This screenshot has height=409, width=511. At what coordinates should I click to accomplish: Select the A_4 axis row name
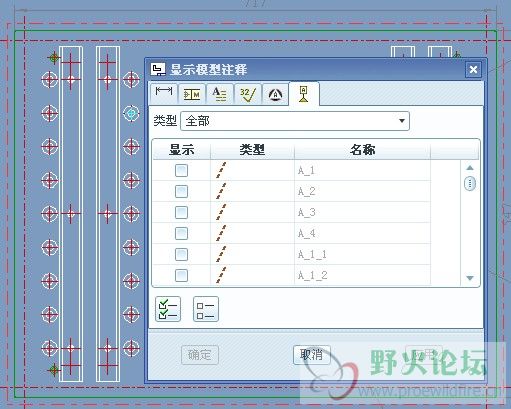point(307,233)
